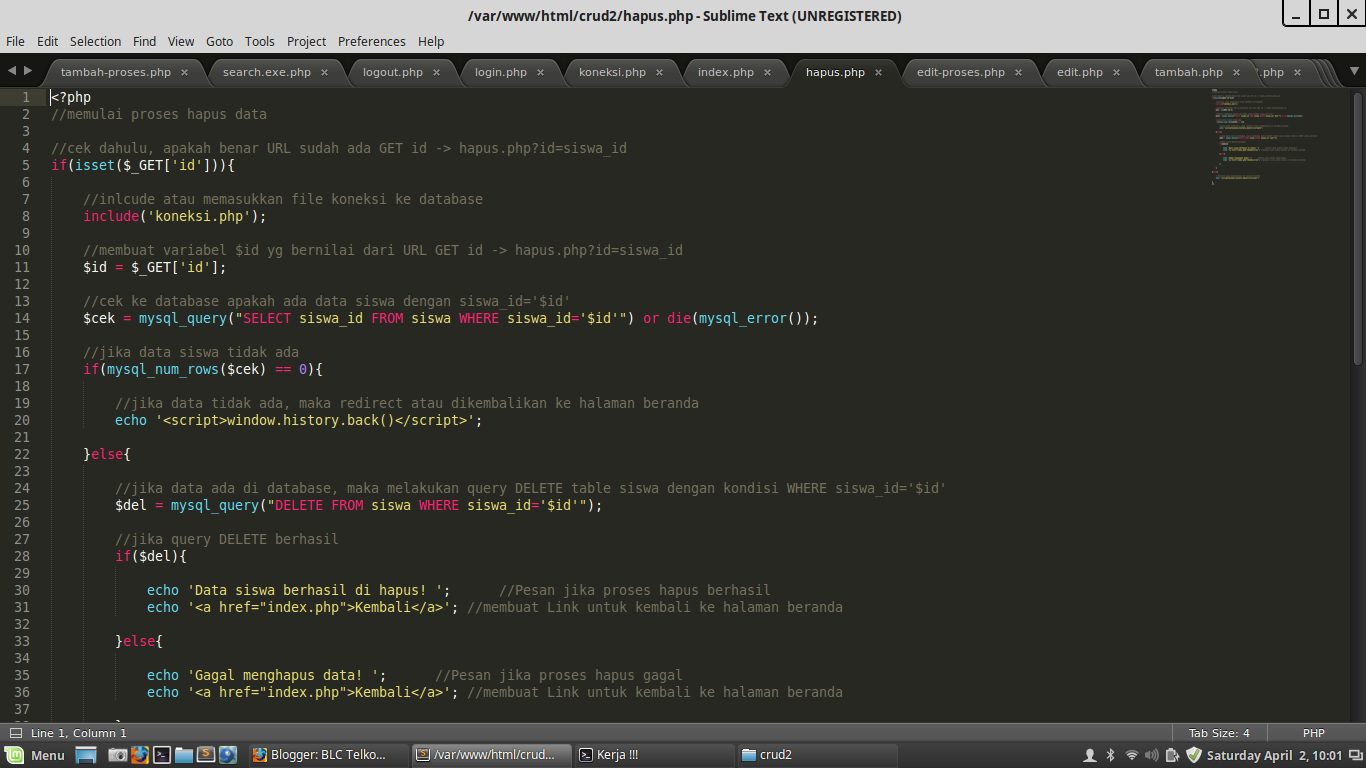Close the tambah.php tab
This screenshot has width=1366, height=768.
pos(1236,72)
